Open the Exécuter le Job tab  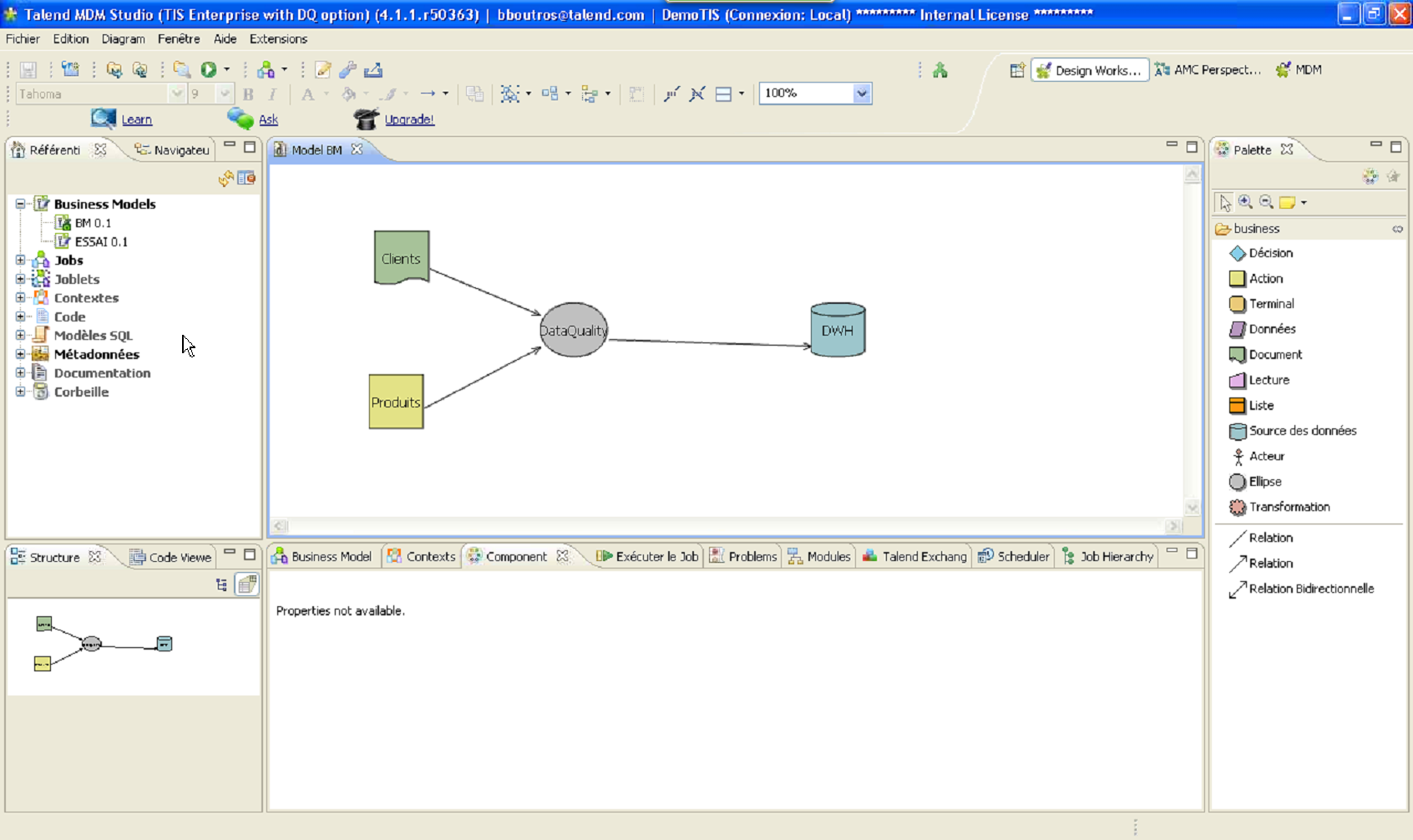(x=647, y=557)
